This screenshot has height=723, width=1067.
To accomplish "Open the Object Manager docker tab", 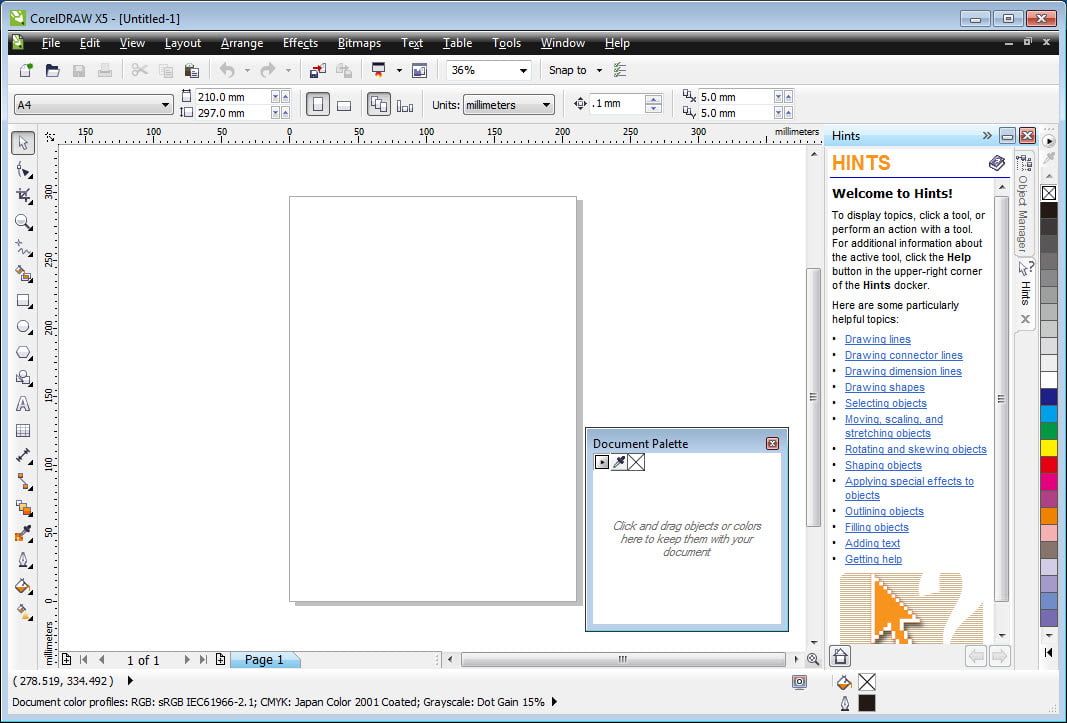I will [x=1023, y=206].
